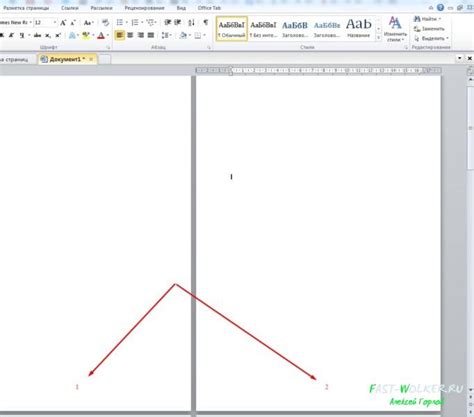This screenshot has width=474, height=417.
Task: Apply strikethrough formatting
Action: coord(37,35)
